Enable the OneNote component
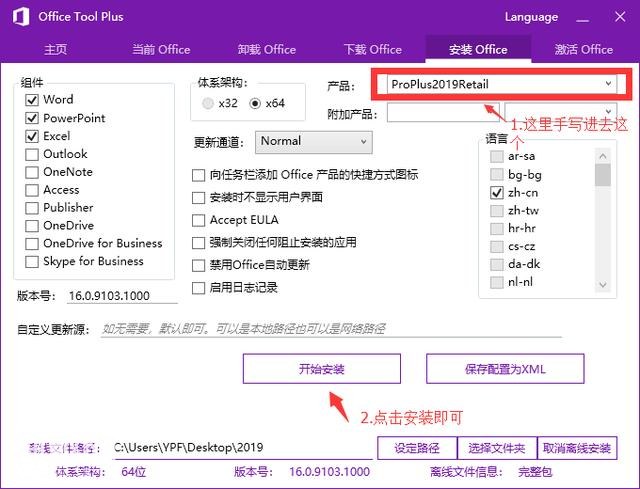This screenshot has width=640, height=489. (32, 172)
